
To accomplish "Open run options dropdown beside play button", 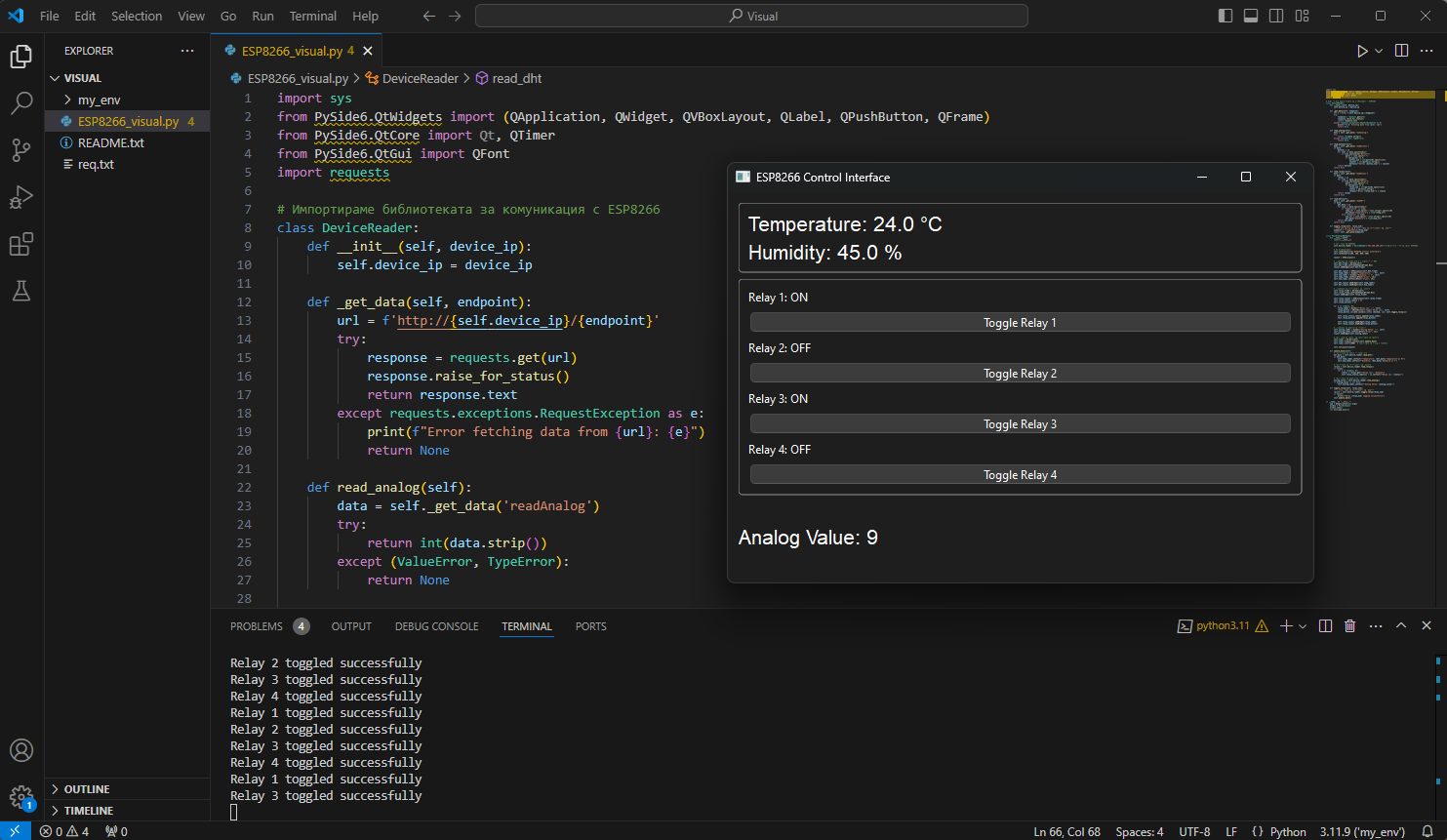I will tap(1379, 51).
